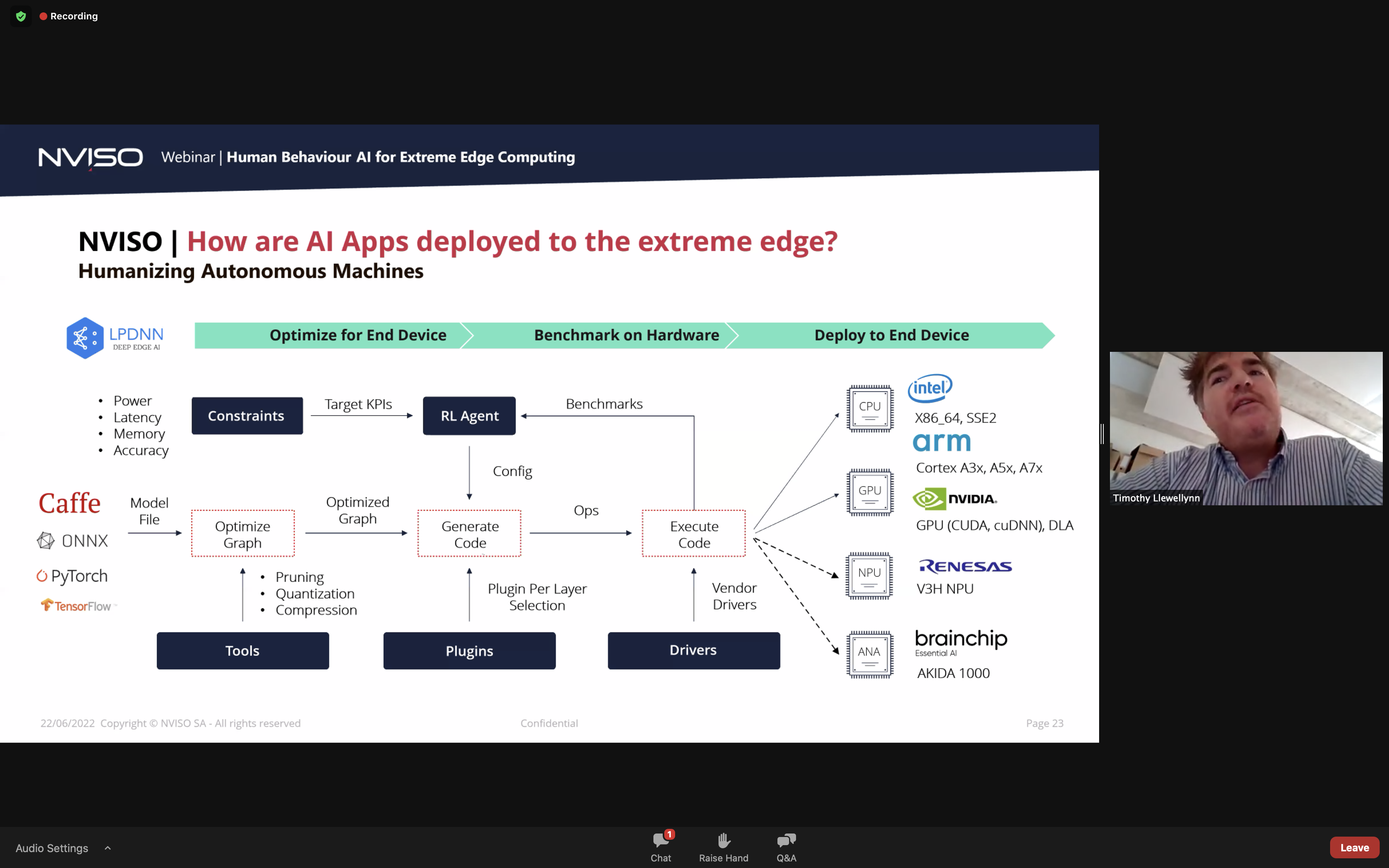Click the Renesas logo
This screenshot has height=868, width=1389.
pyautogui.click(x=965, y=566)
